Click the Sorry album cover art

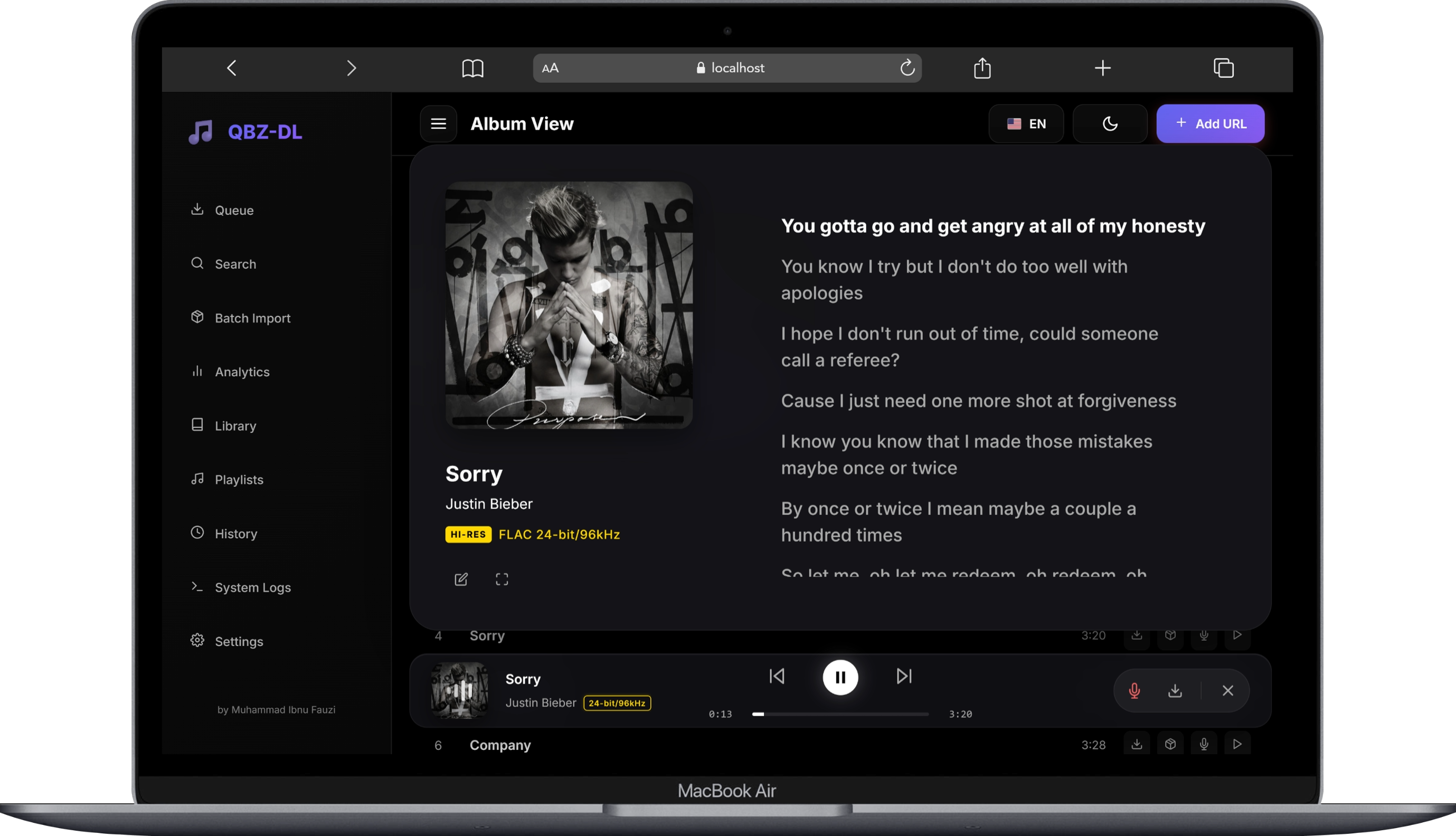tap(569, 306)
